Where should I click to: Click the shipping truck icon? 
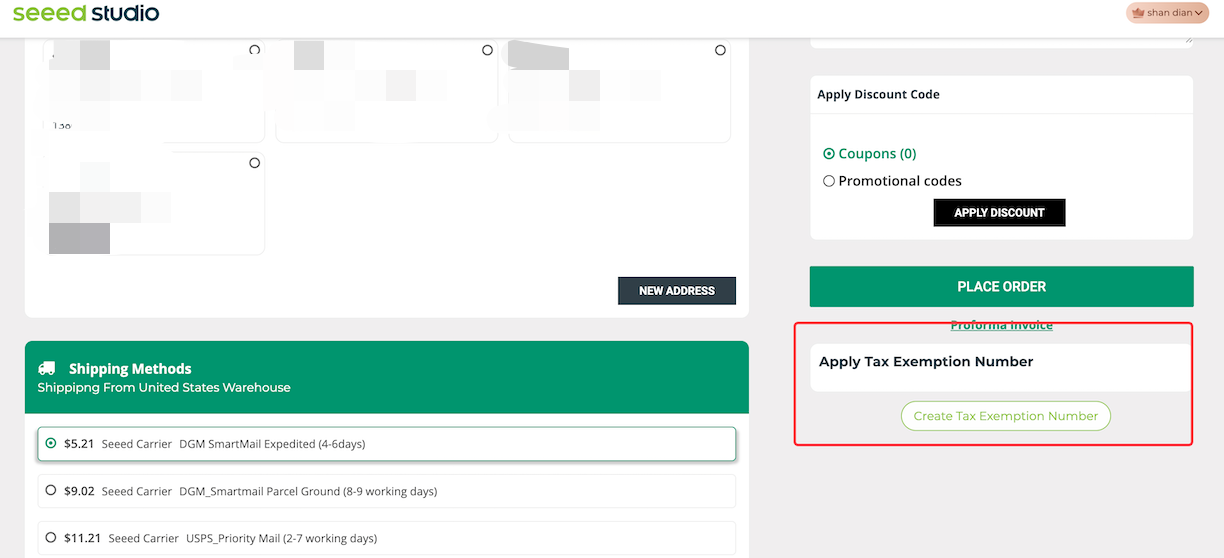[x=47, y=369]
